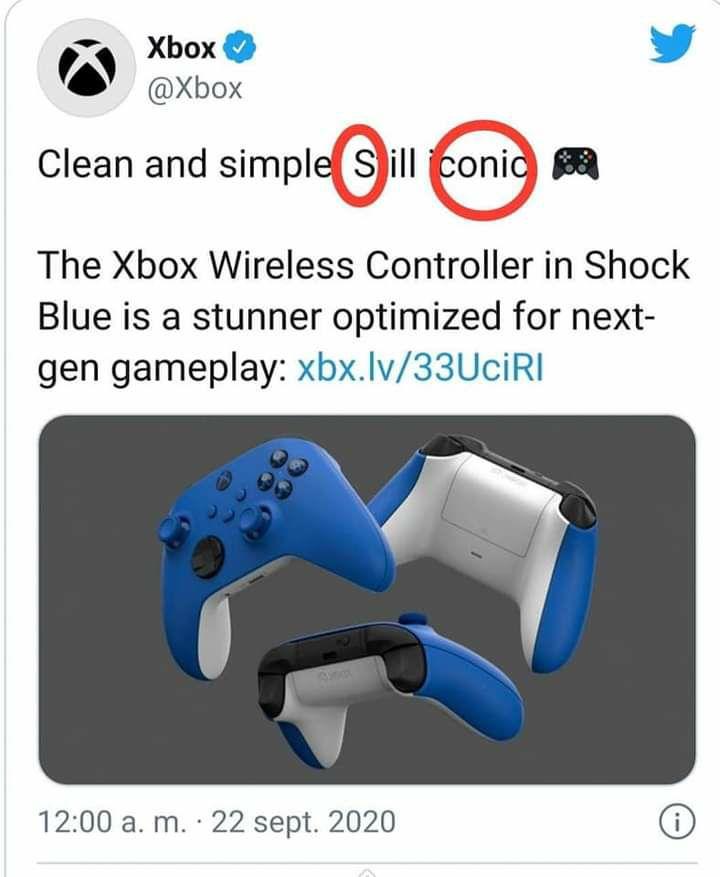Open the 22 sept. 2020 timestamp
The width and height of the screenshot is (720, 877).
click(x=303, y=822)
